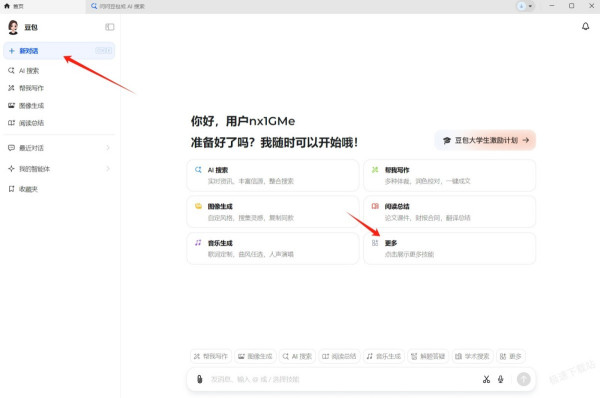This screenshot has height=398, width=600.
Task: Open the 问问豆包或 AI 搜索 tab
Action: click(x=118, y=6)
